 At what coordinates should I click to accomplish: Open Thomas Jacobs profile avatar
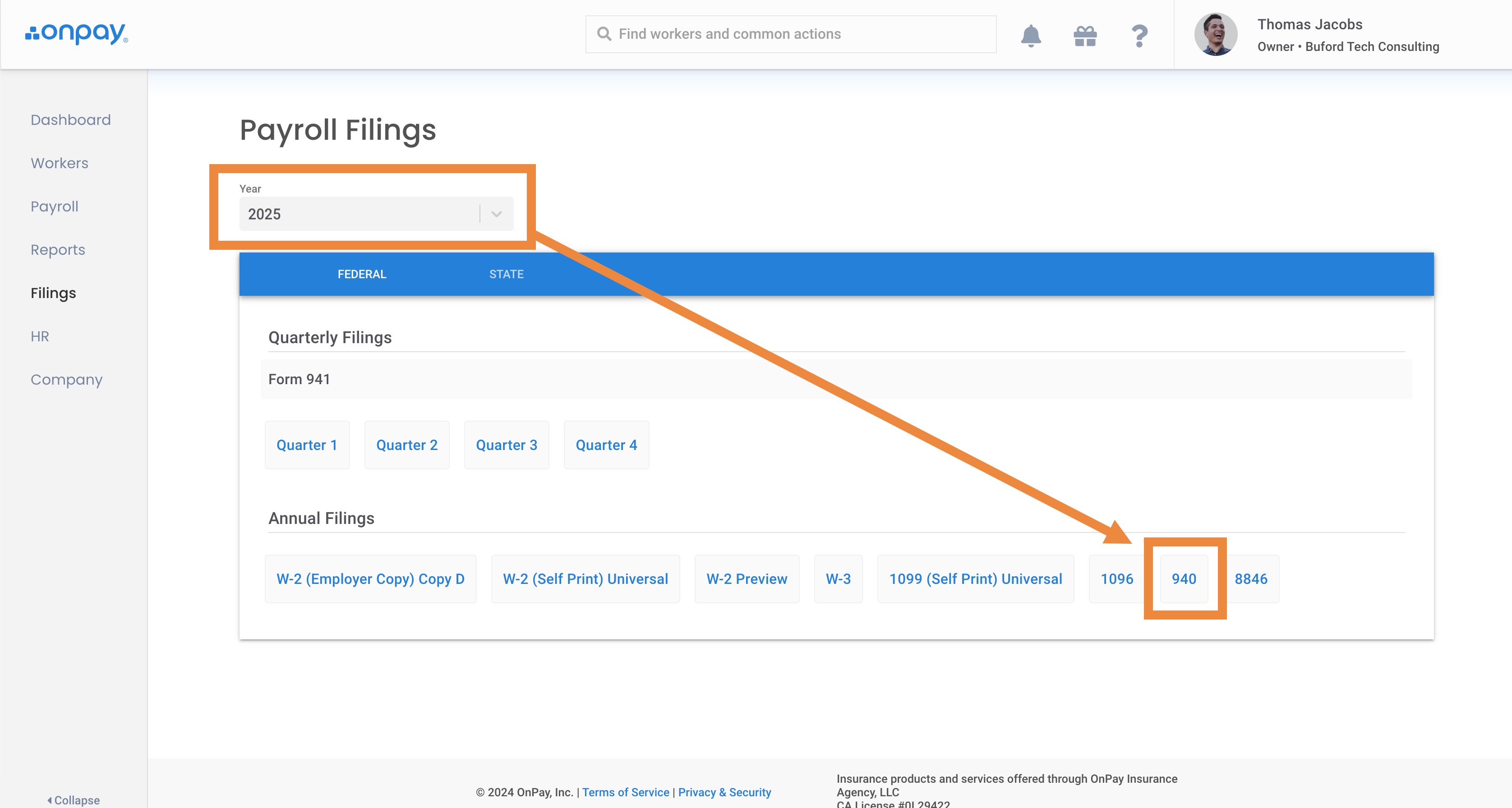point(1216,35)
